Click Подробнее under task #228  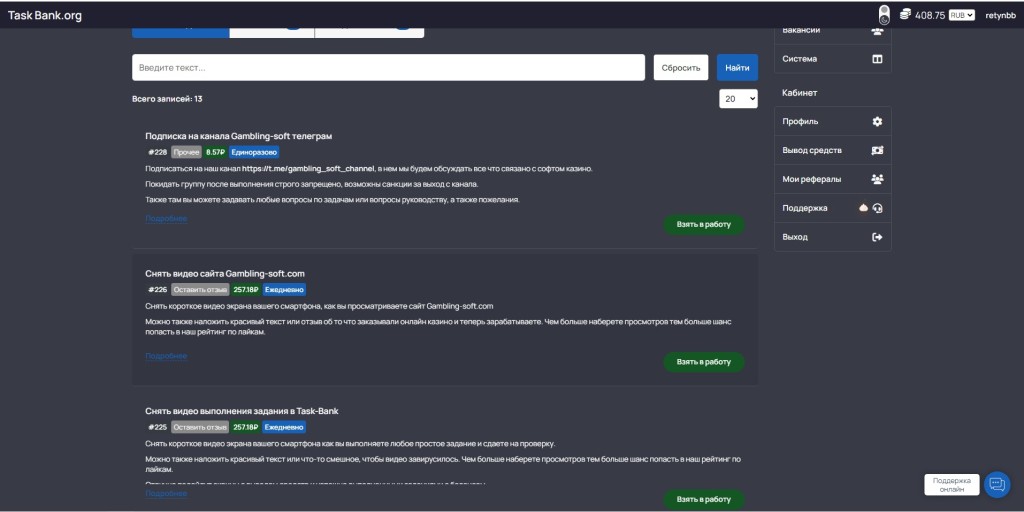[x=166, y=219]
